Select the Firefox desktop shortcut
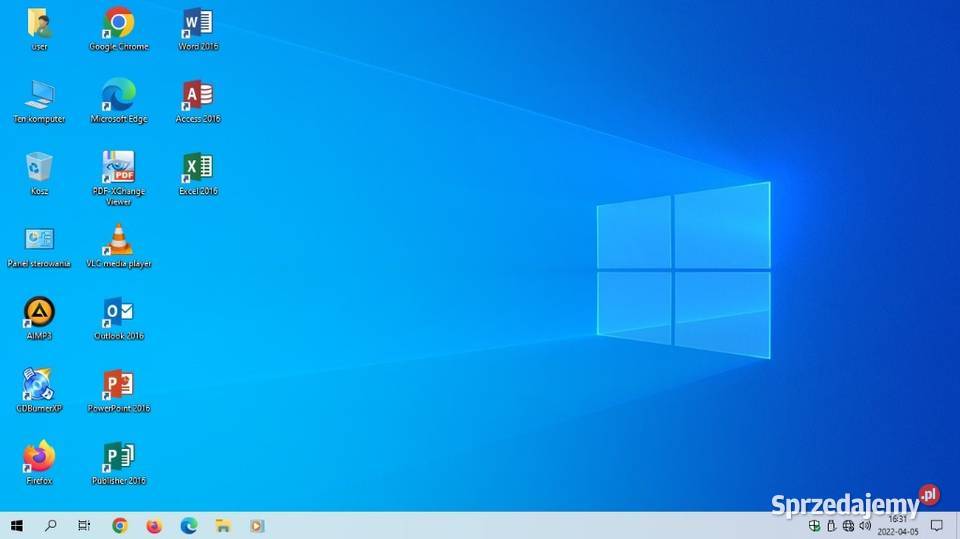 coord(39,463)
